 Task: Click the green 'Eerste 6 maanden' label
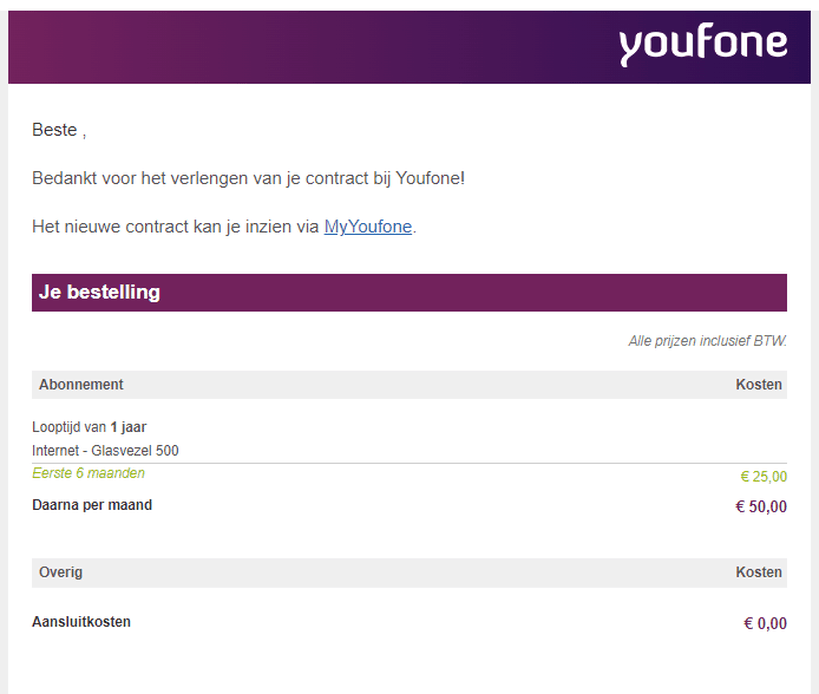[x=88, y=473]
